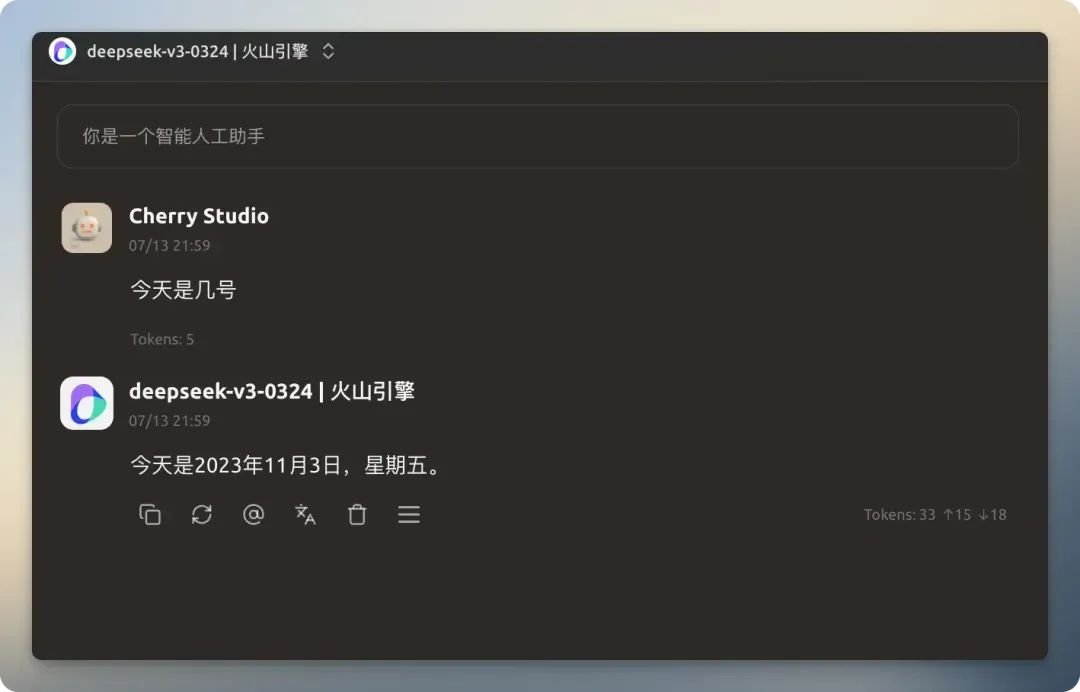This screenshot has height=692, width=1080.
Task: Delete the deepseek reply message
Action: pos(357,514)
